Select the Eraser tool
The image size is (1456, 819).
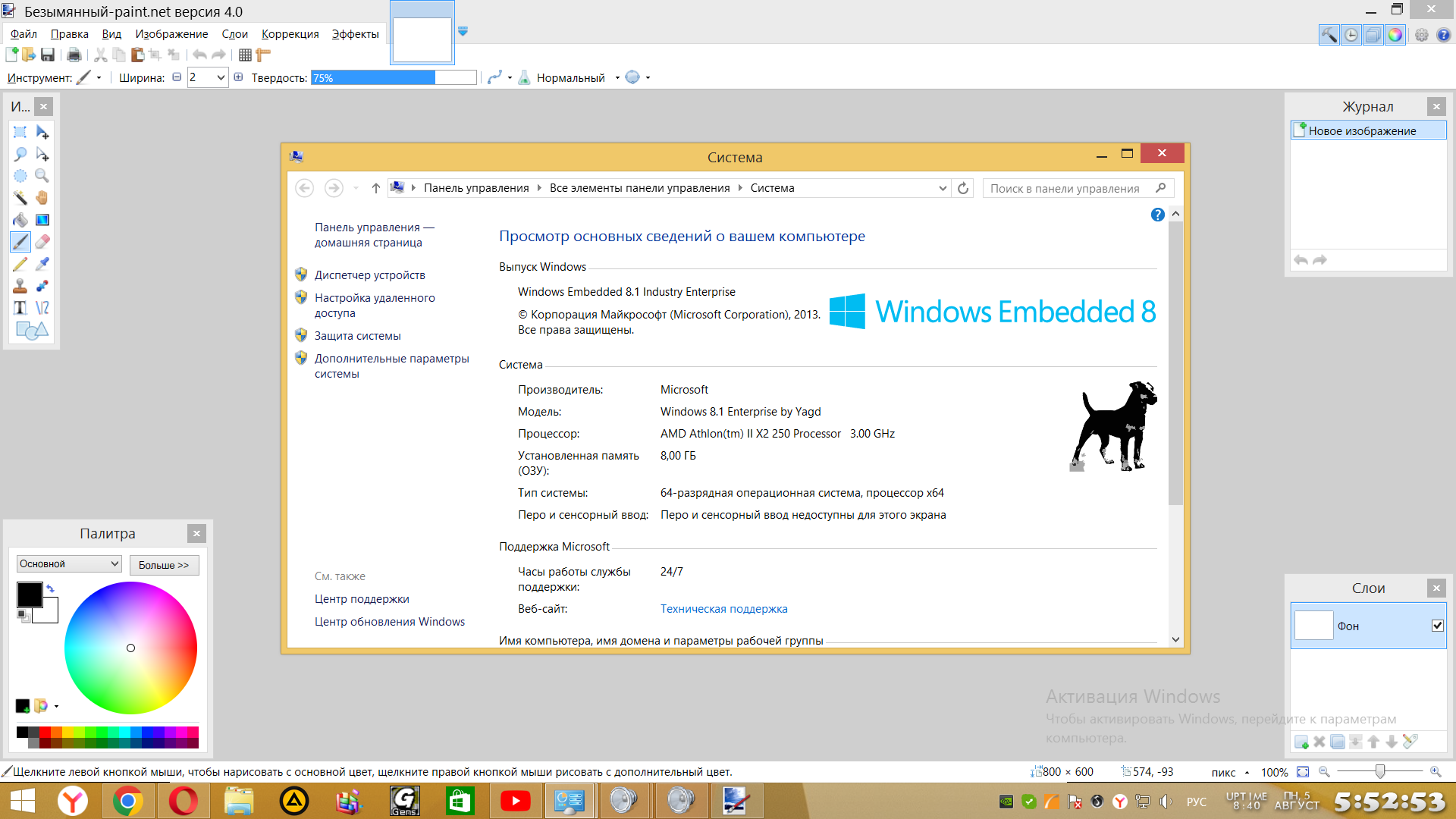point(42,243)
